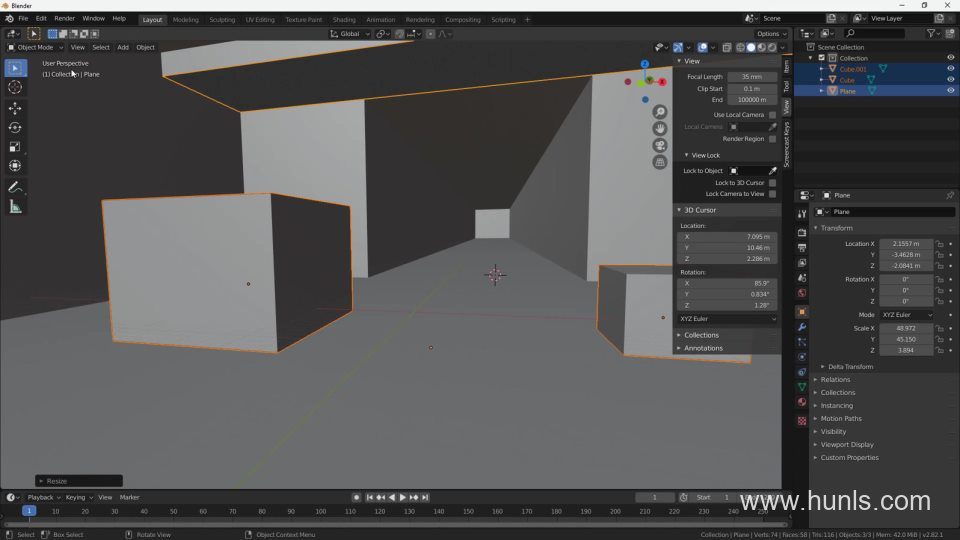Viewport: 960px width, 540px height.
Task: Enable Lock to 3D Cursor checkbox
Action: 772,183
